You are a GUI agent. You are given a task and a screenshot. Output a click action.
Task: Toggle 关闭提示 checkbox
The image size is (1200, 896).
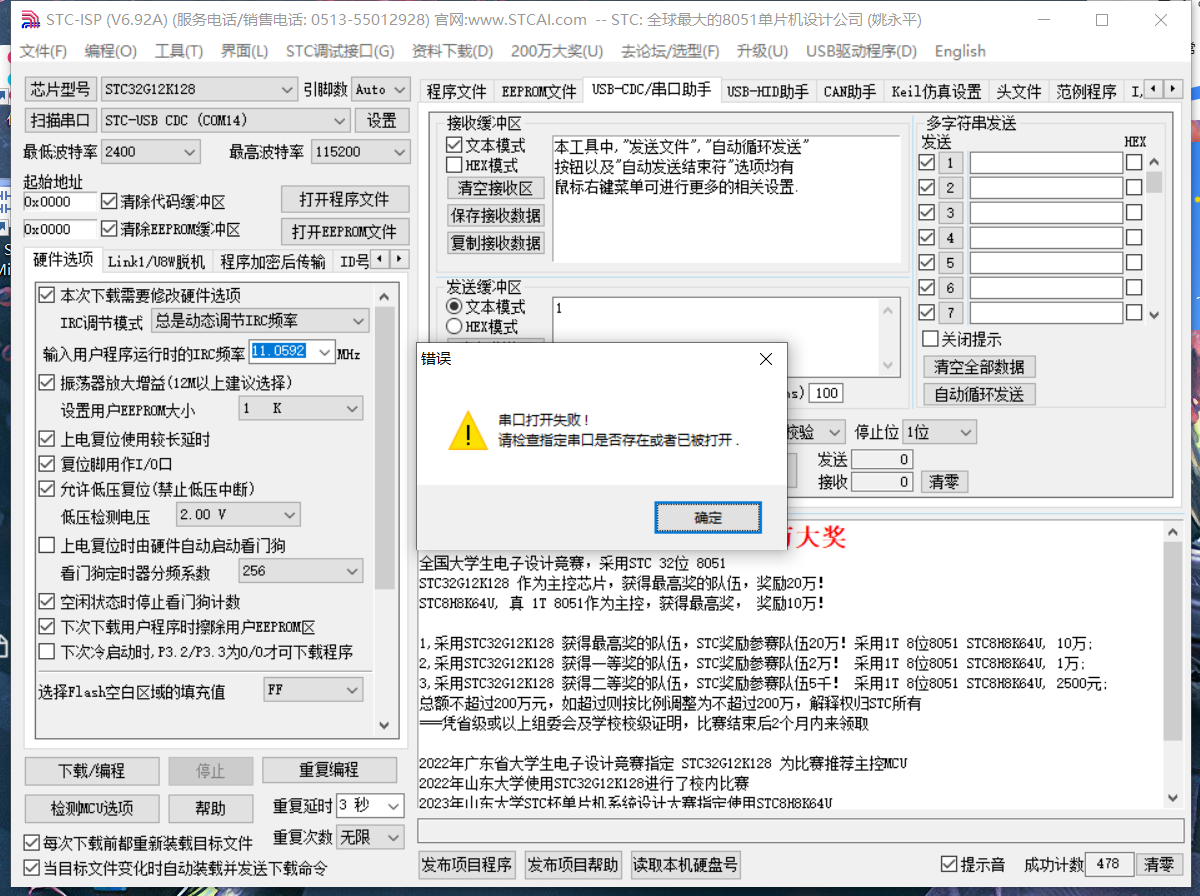point(930,339)
